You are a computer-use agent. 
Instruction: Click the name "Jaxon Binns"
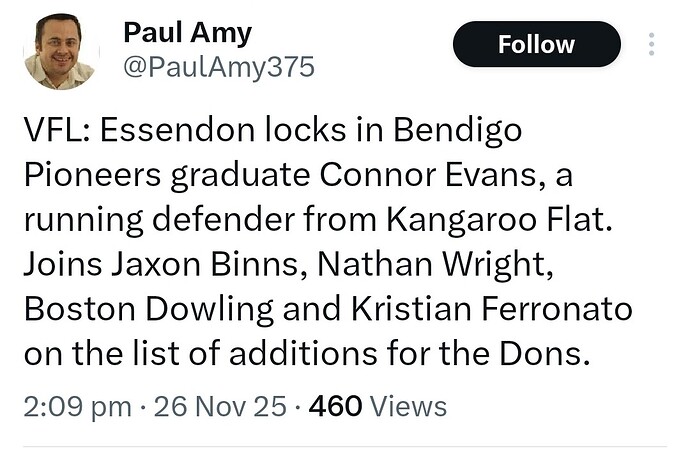(x=204, y=265)
